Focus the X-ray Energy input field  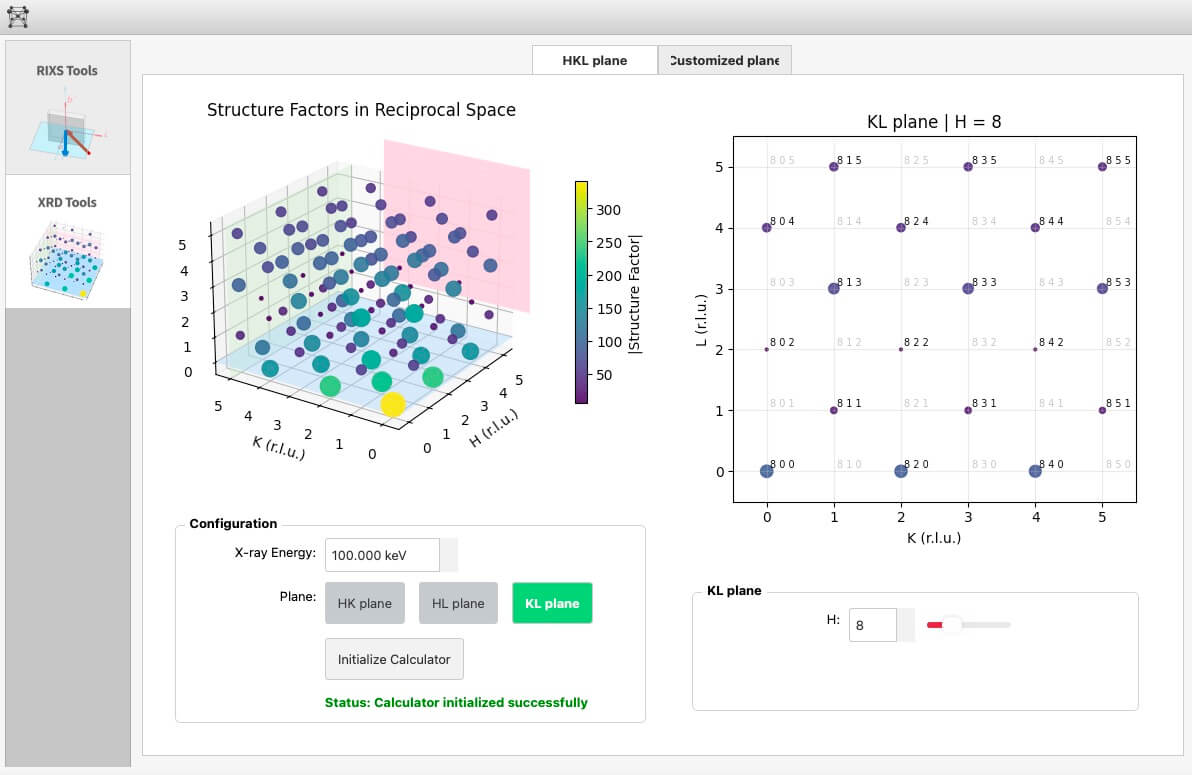tap(382, 555)
